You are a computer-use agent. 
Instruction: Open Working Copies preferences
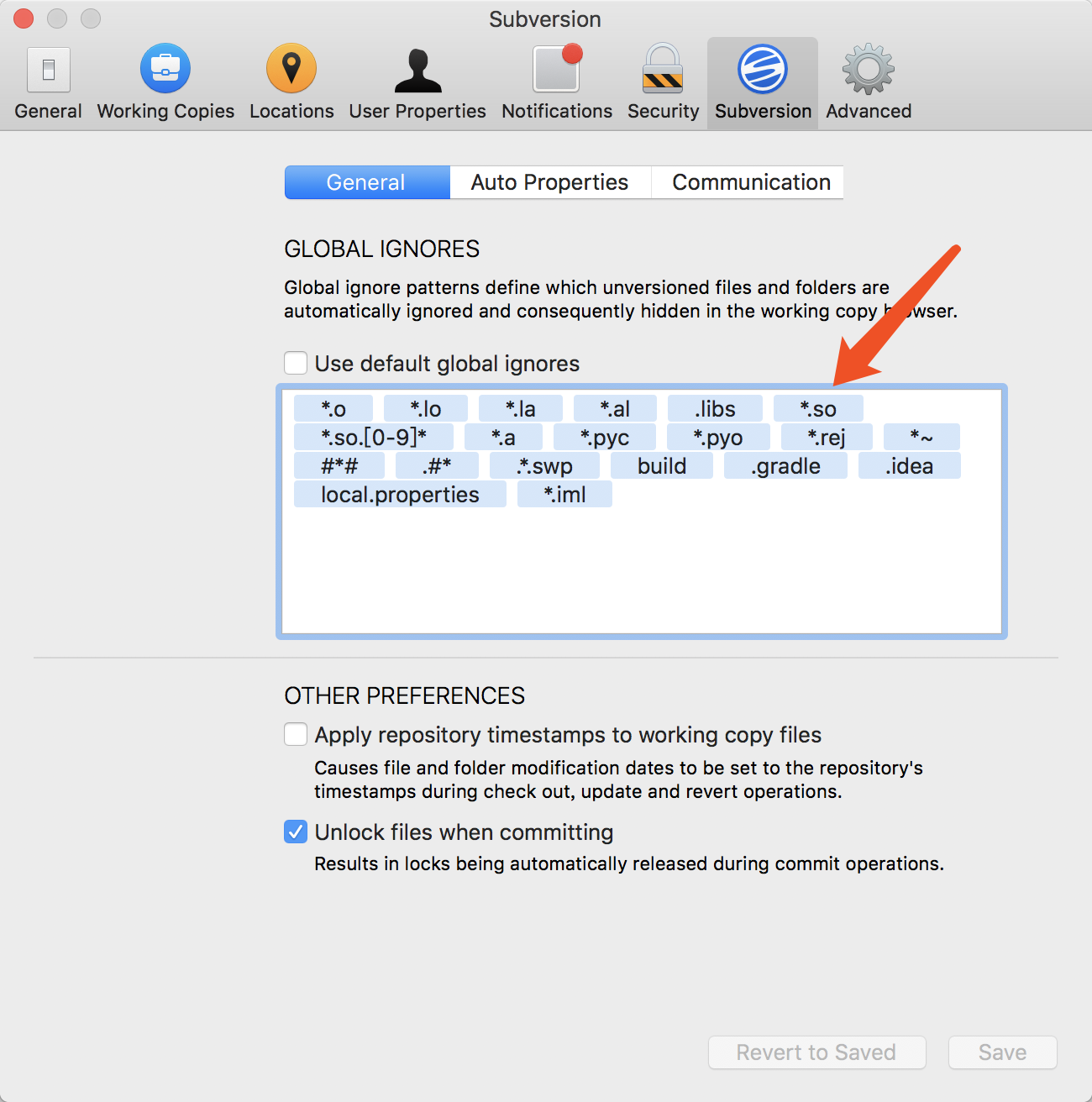(165, 82)
